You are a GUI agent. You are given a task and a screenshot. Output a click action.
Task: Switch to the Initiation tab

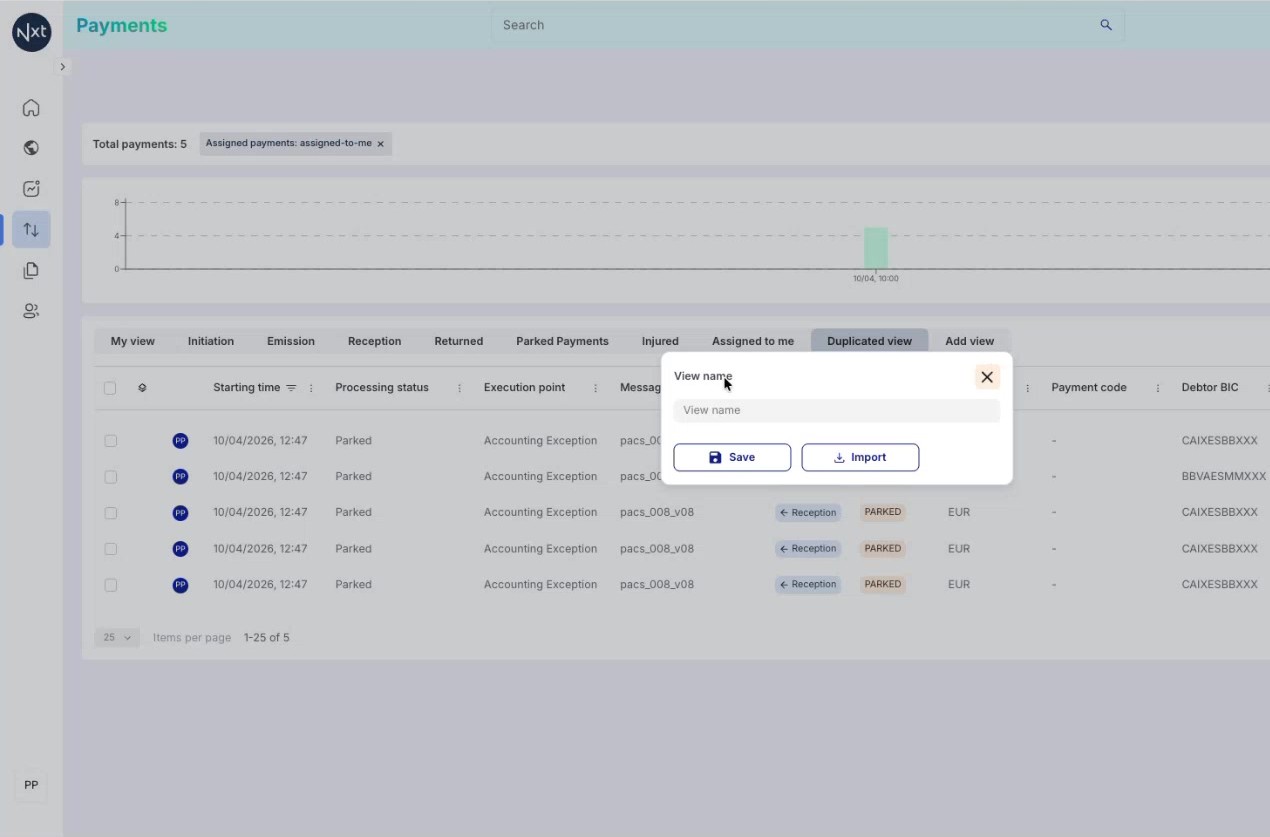211,341
